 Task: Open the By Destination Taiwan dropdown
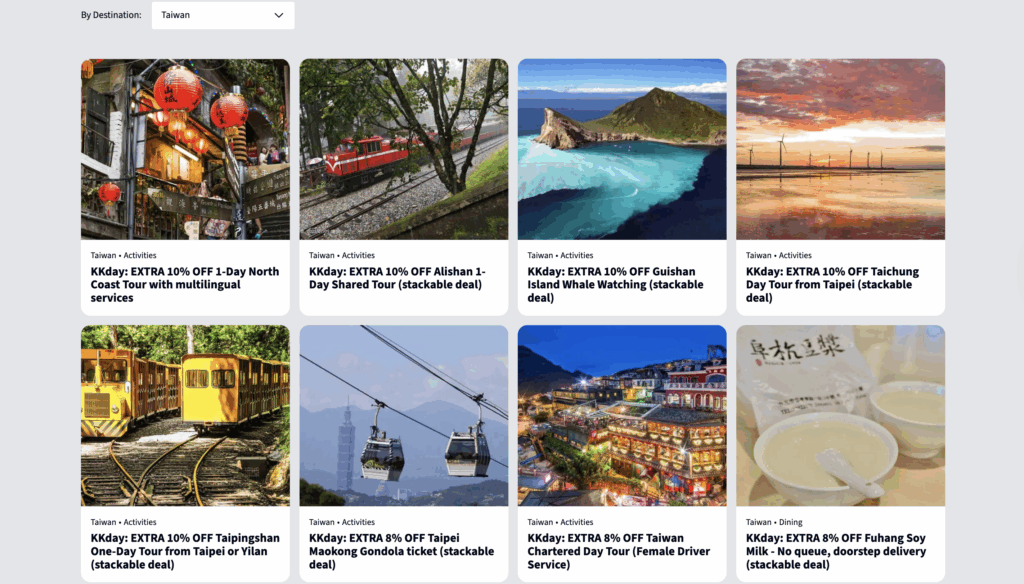tap(223, 15)
